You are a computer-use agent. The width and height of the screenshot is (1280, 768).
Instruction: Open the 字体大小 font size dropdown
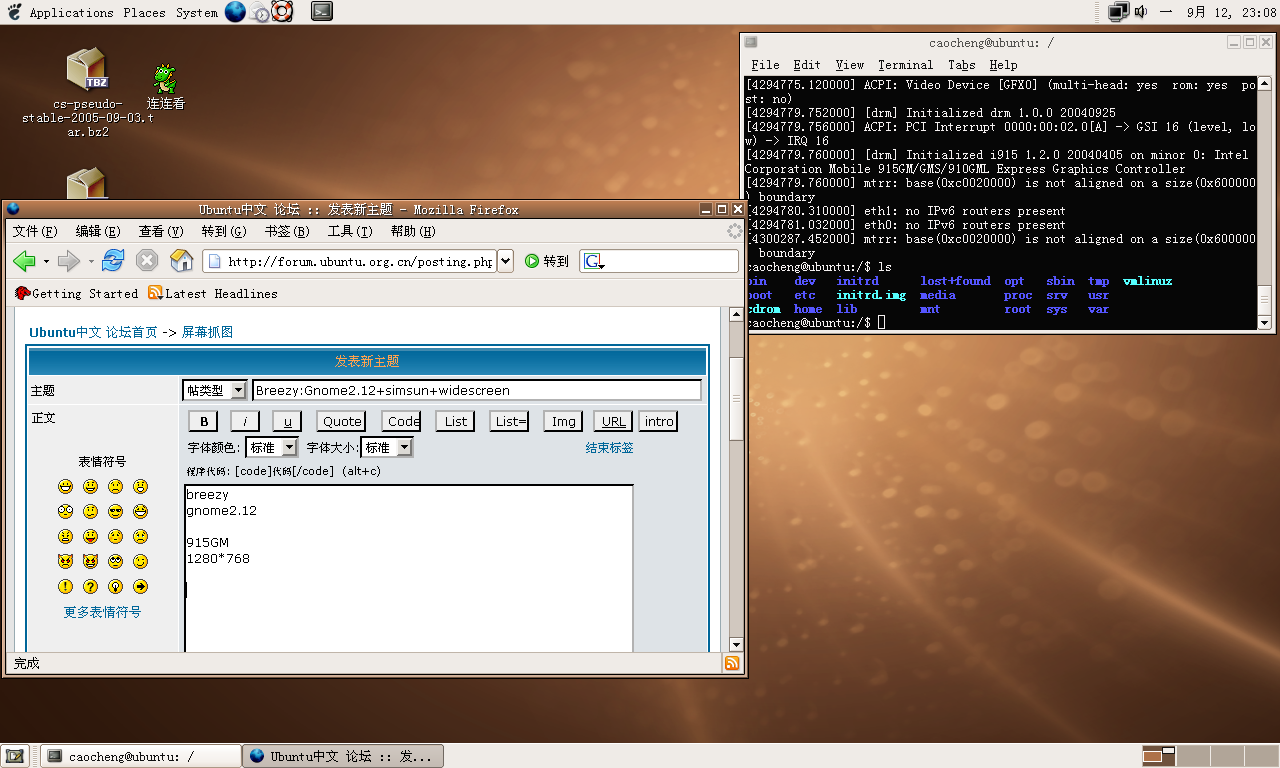pyautogui.click(x=386, y=447)
